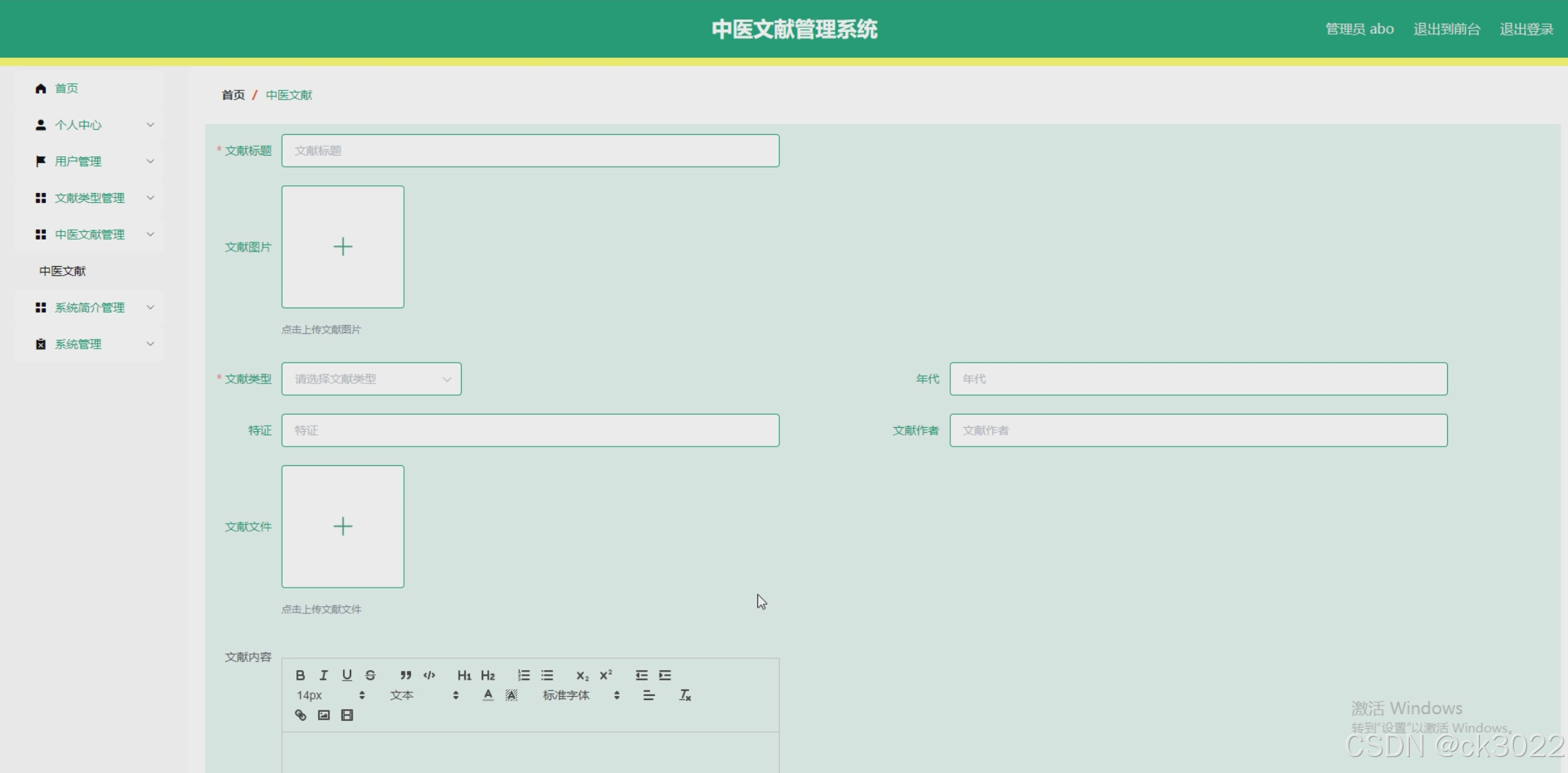Insert a code block in the editor
The image size is (1568, 773).
click(429, 675)
